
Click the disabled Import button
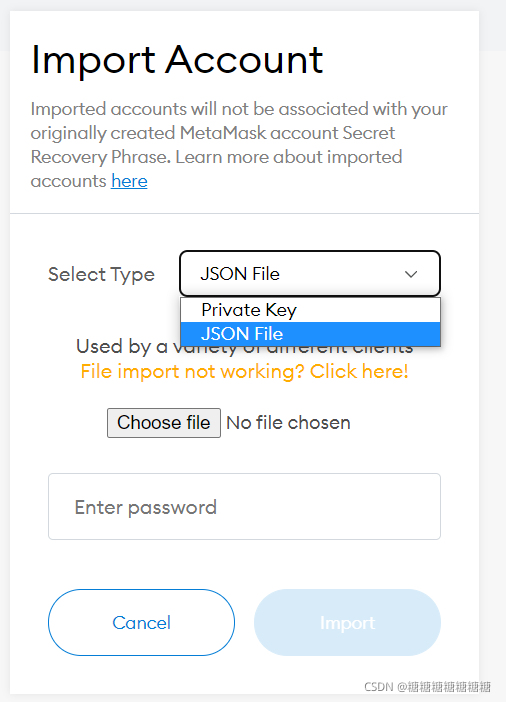click(347, 622)
